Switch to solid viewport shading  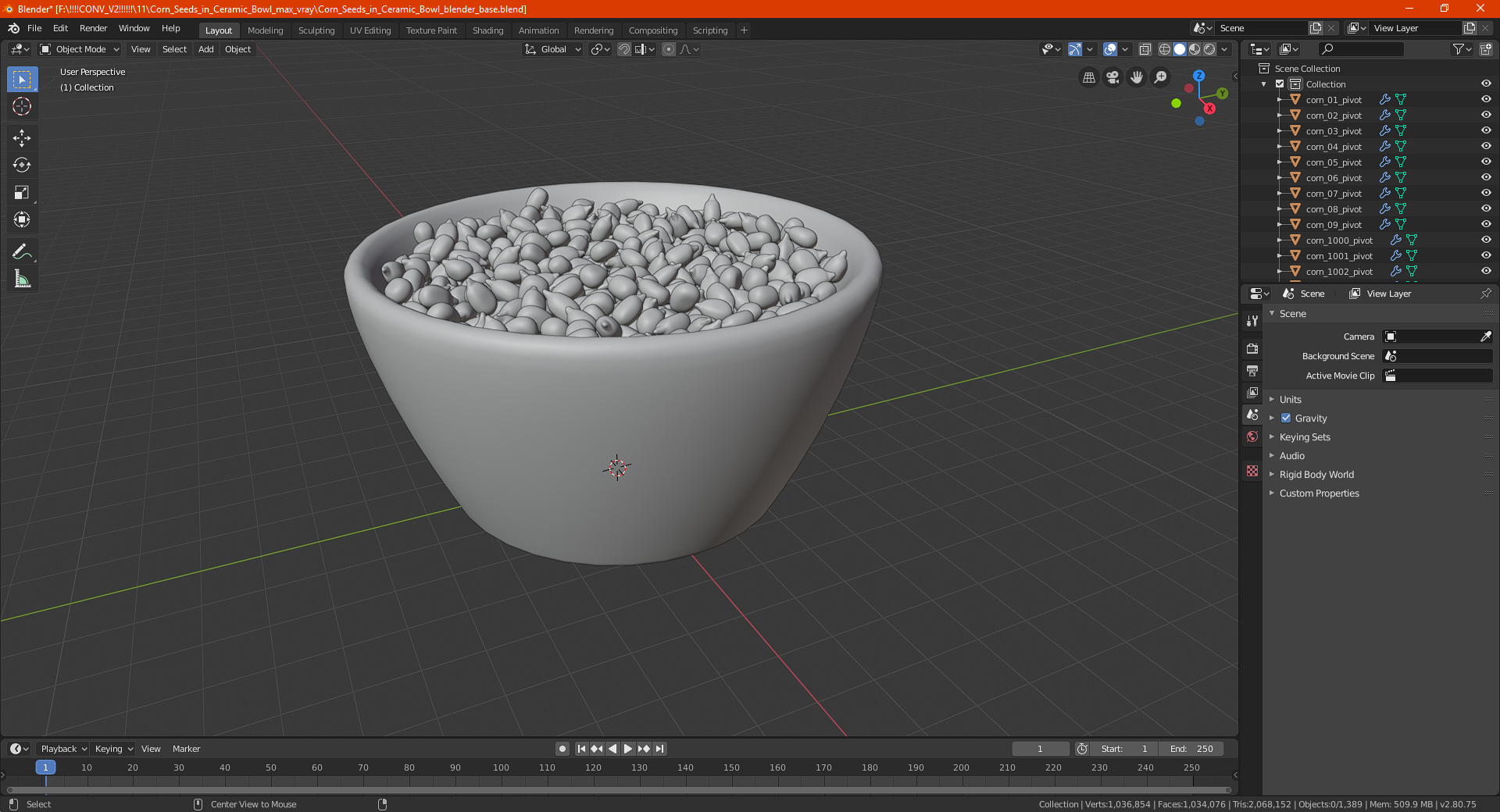(1180, 49)
